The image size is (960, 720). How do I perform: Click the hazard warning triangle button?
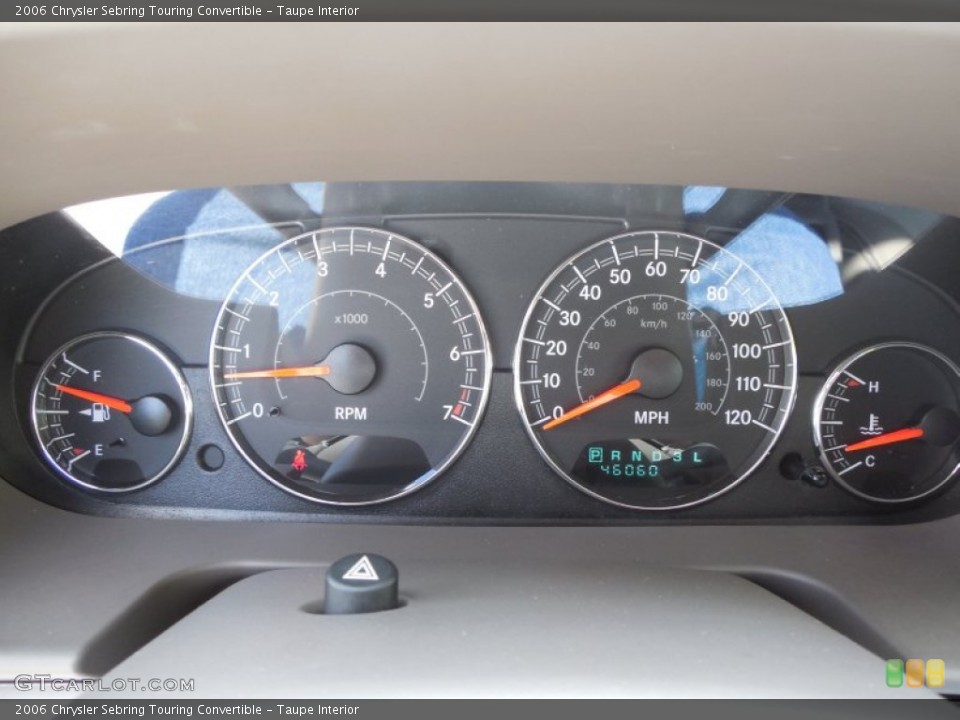361,582
